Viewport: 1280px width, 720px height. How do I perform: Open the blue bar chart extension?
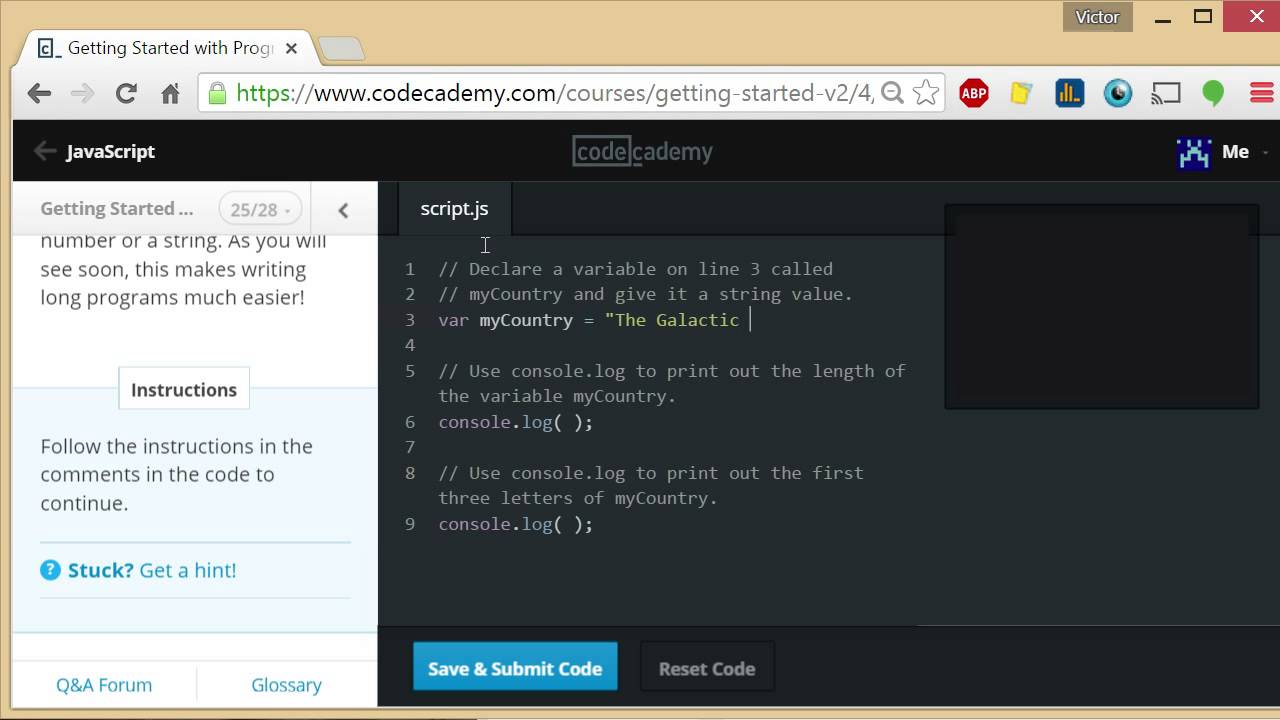pyautogui.click(x=1069, y=94)
